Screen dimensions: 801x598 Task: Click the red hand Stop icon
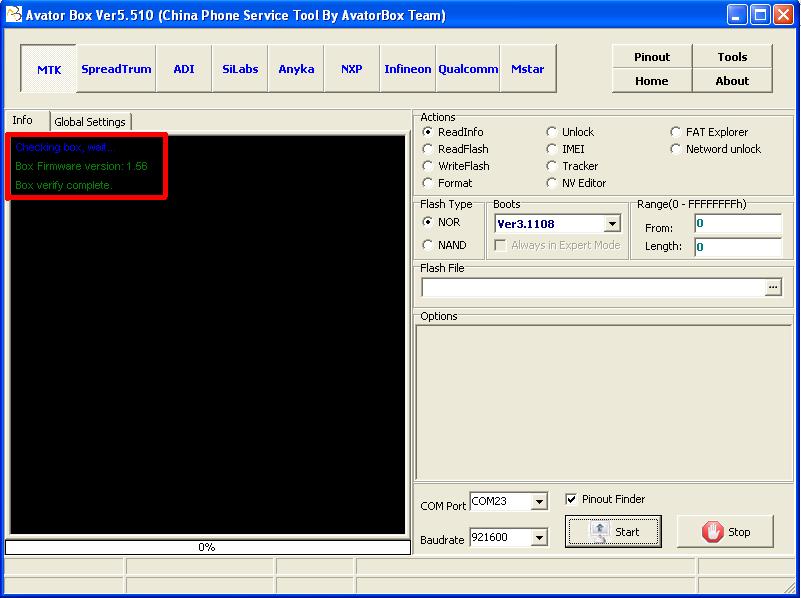coord(712,532)
